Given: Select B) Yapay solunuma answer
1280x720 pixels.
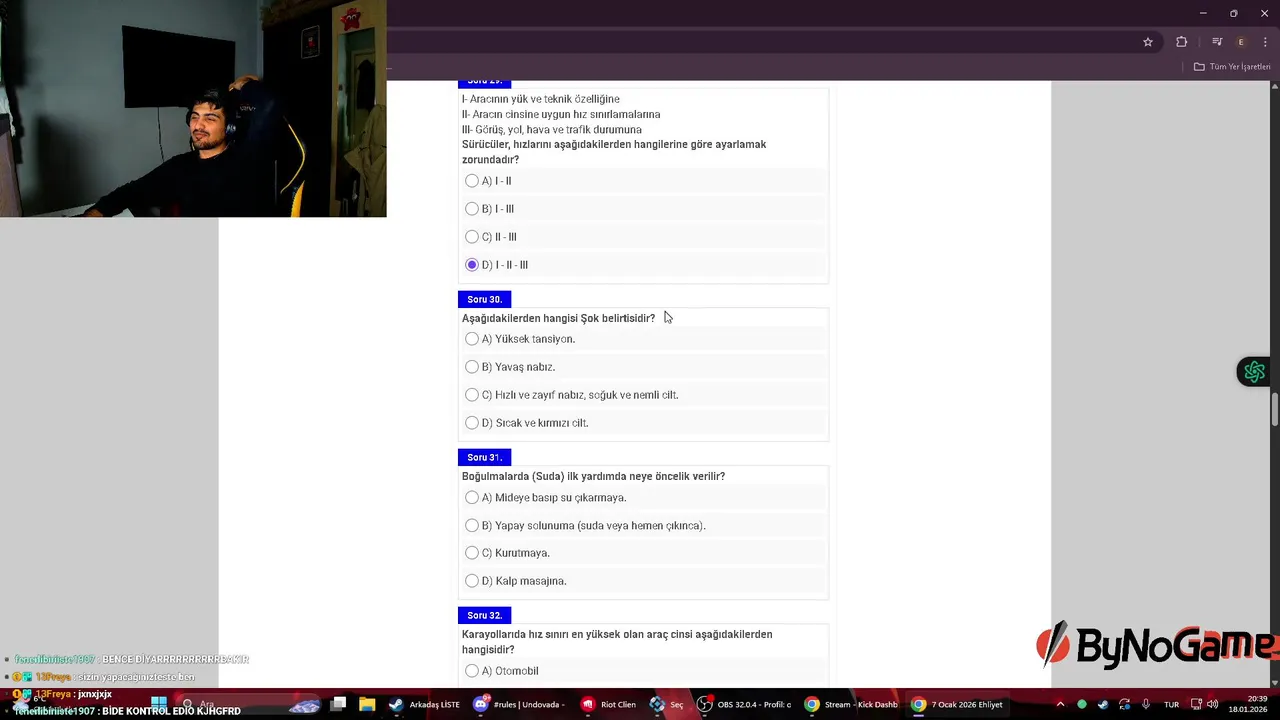Looking at the screenshot, I should tap(472, 525).
